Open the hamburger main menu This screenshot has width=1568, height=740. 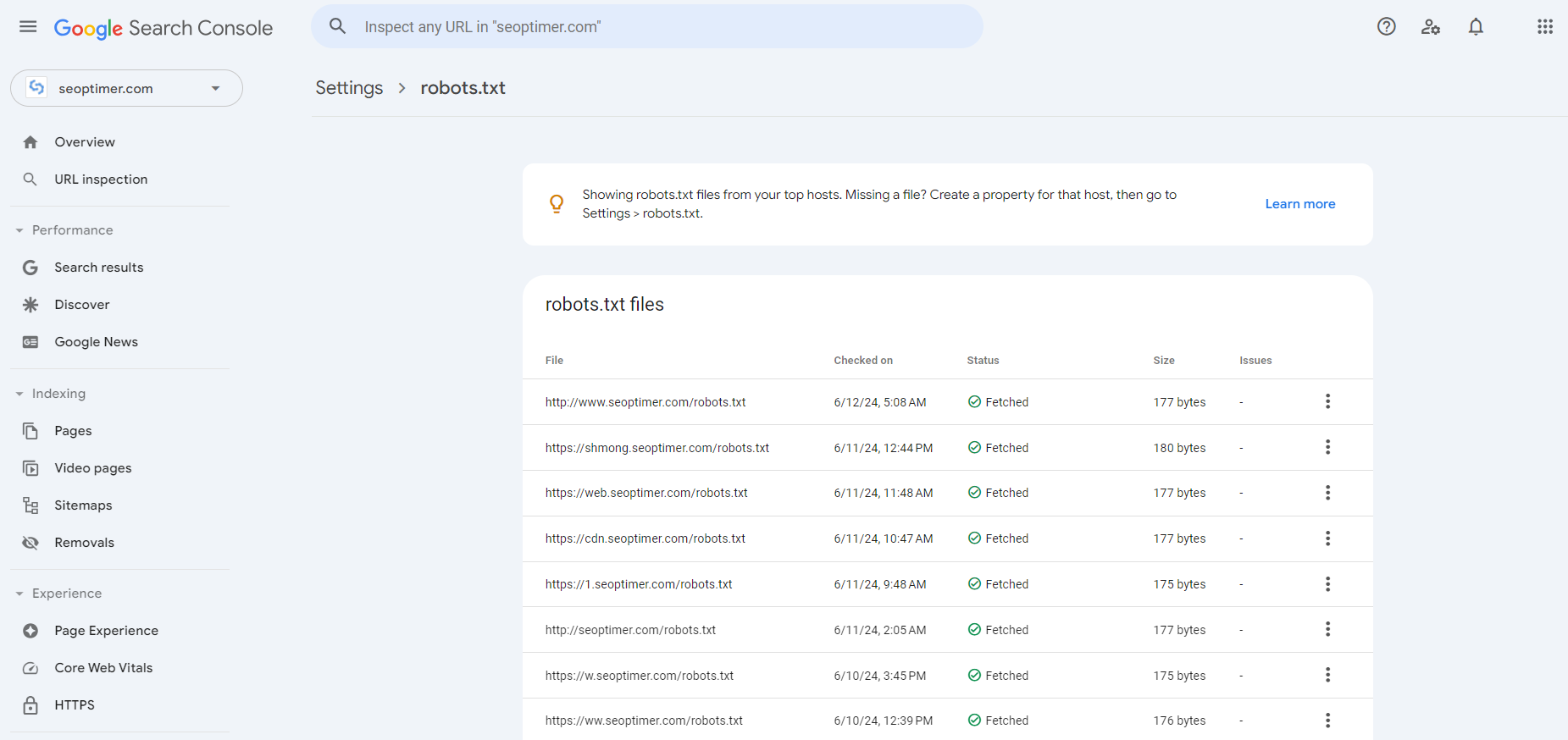[28, 26]
